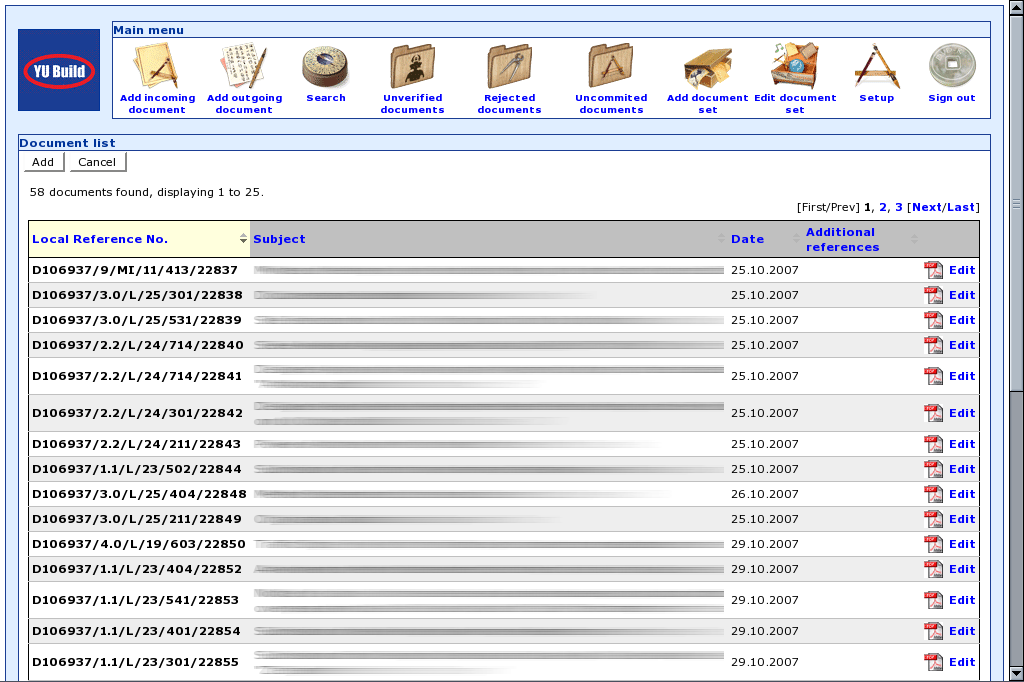This screenshot has height=682, width=1024.
Task: Sort the list by Local Reference No.
Action: coord(100,239)
